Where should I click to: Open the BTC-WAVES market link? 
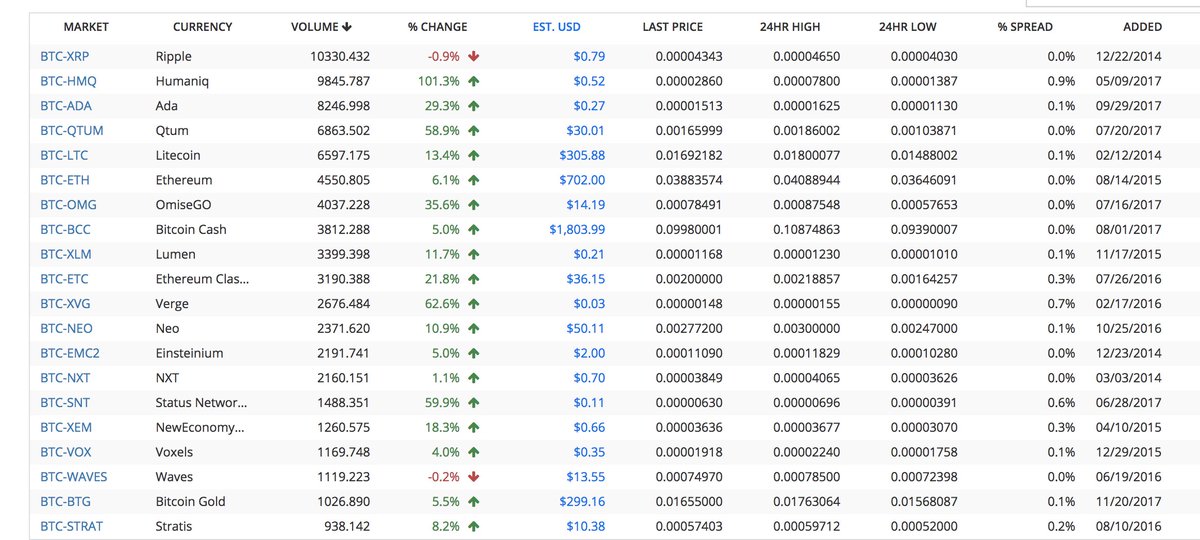coord(74,477)
